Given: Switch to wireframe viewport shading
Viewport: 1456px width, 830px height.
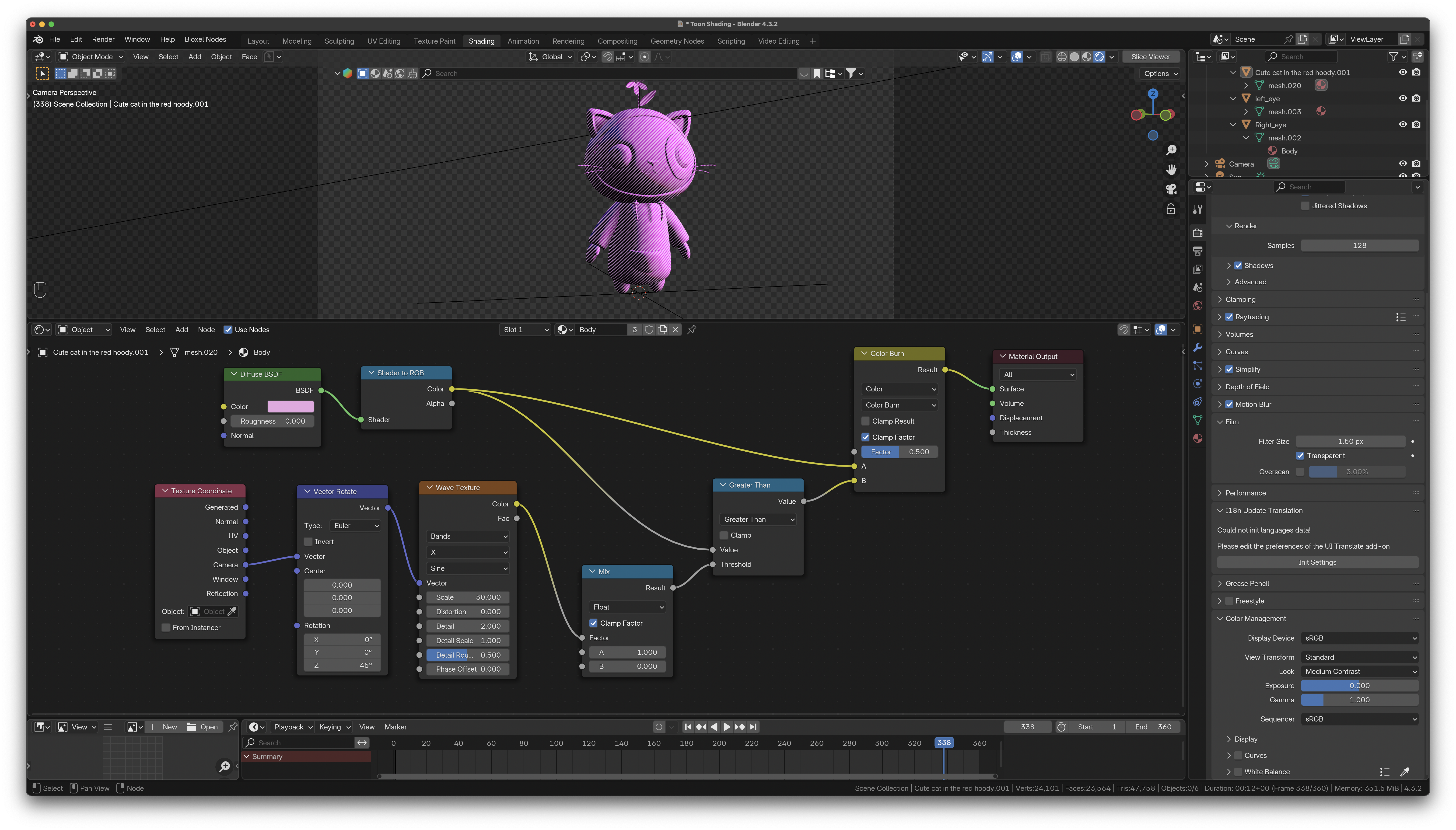Looking at the screenshot, I should tap(1061, 57).
